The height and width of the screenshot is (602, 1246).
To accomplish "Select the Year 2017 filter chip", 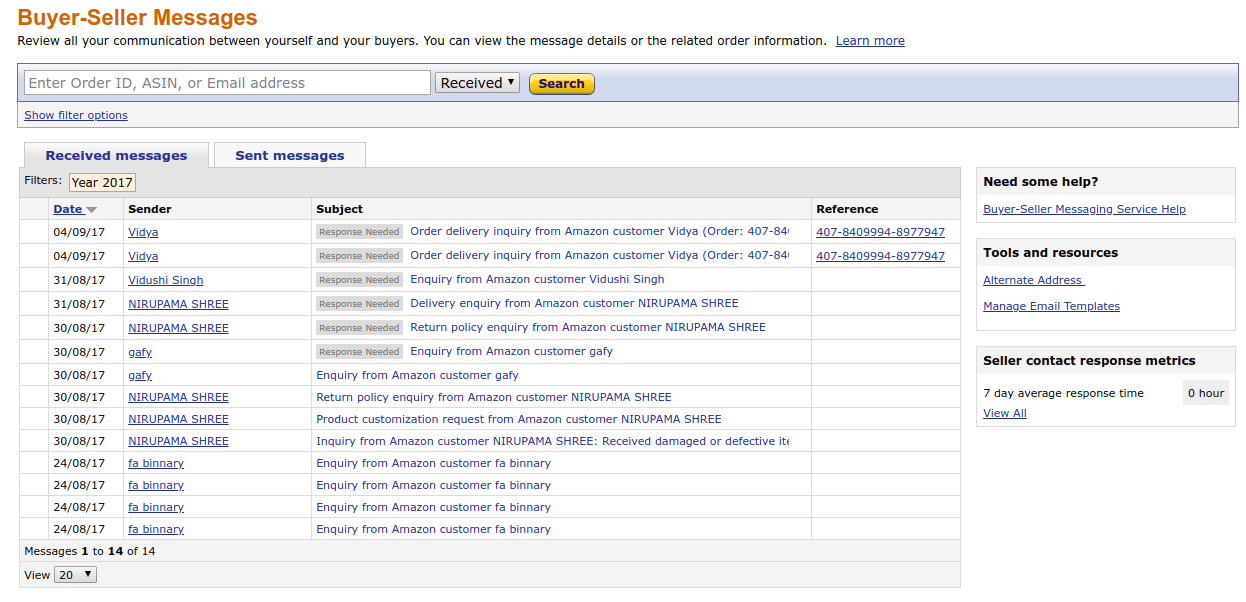I will (x=102, y=182).
